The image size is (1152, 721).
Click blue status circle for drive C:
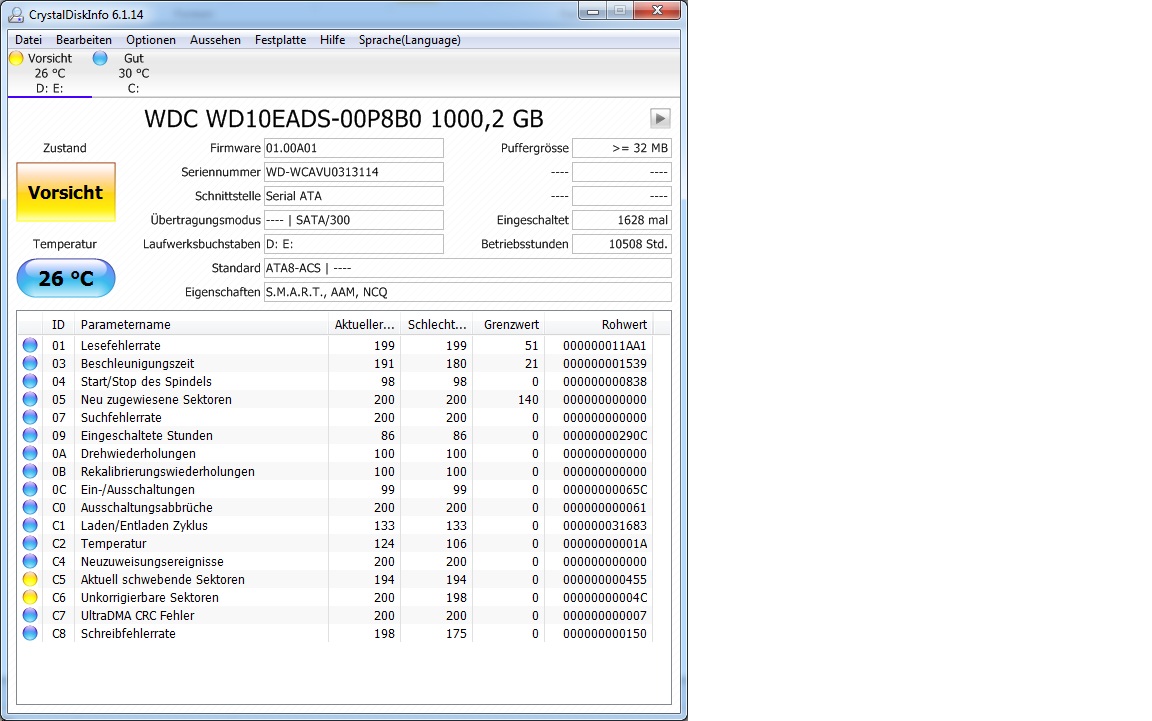click(100, 58)
